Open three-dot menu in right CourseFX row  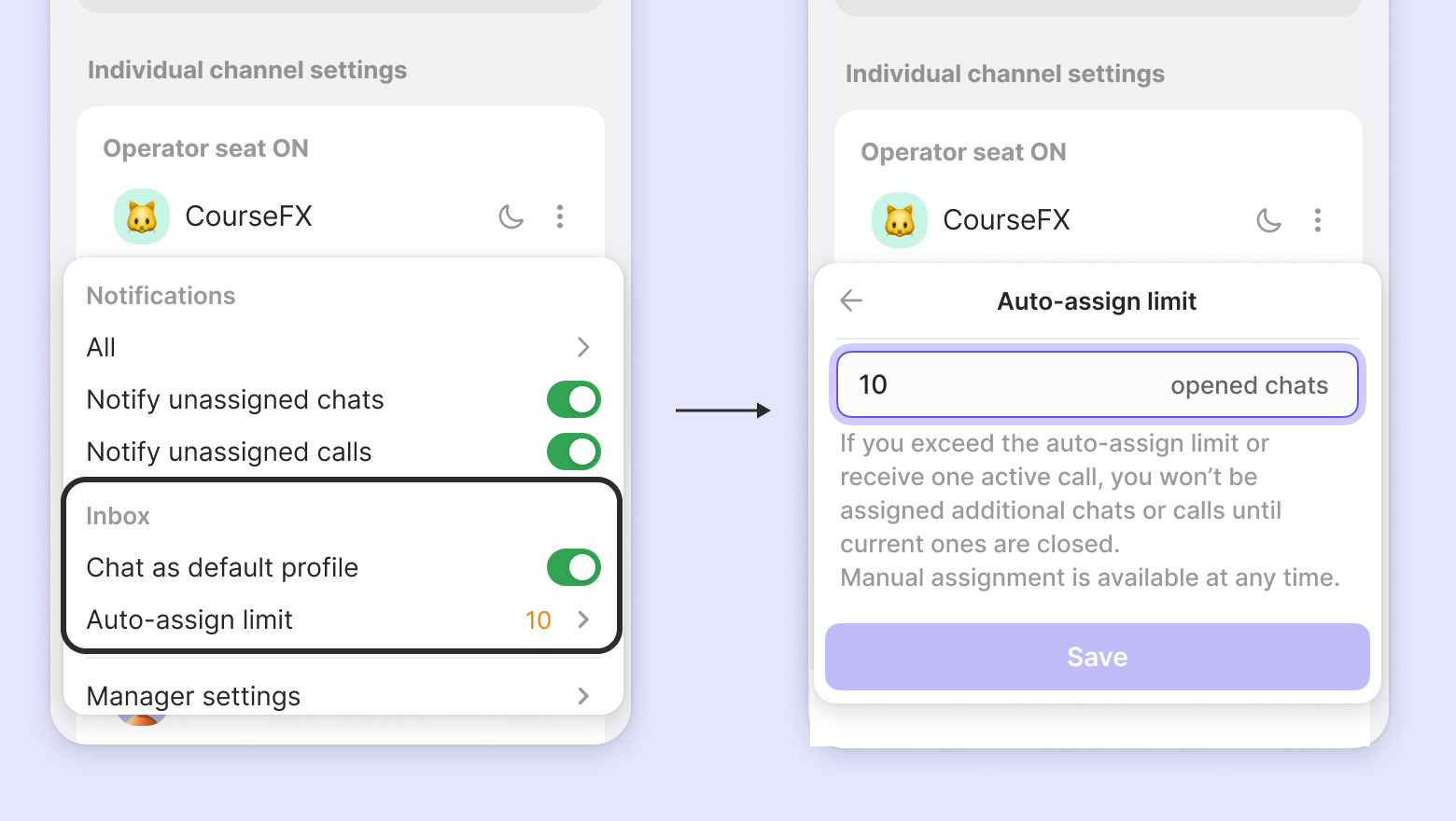click(1318, 220)
